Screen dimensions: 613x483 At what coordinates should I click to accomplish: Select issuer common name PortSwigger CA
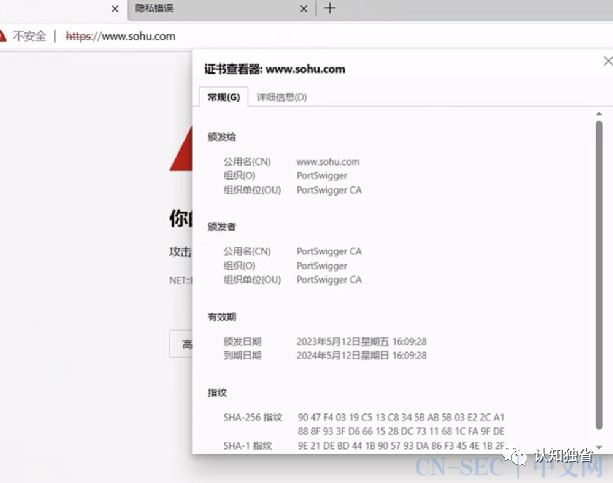329,251
